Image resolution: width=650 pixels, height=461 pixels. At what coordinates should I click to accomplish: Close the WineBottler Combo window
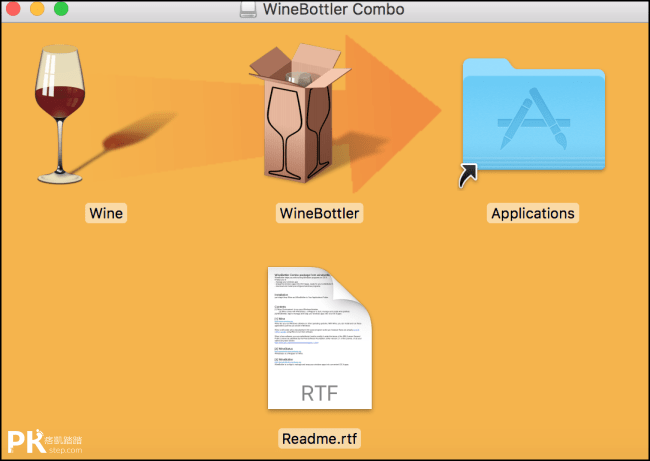pos(13,9)
